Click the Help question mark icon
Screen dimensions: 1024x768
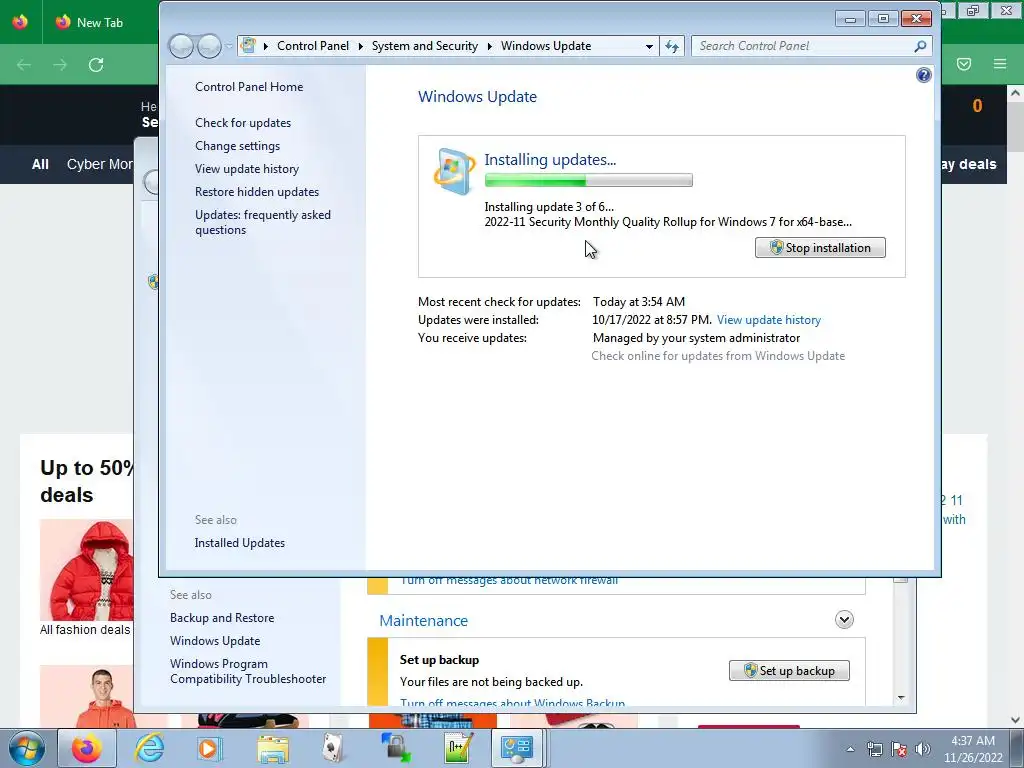(x=923, y=75)
